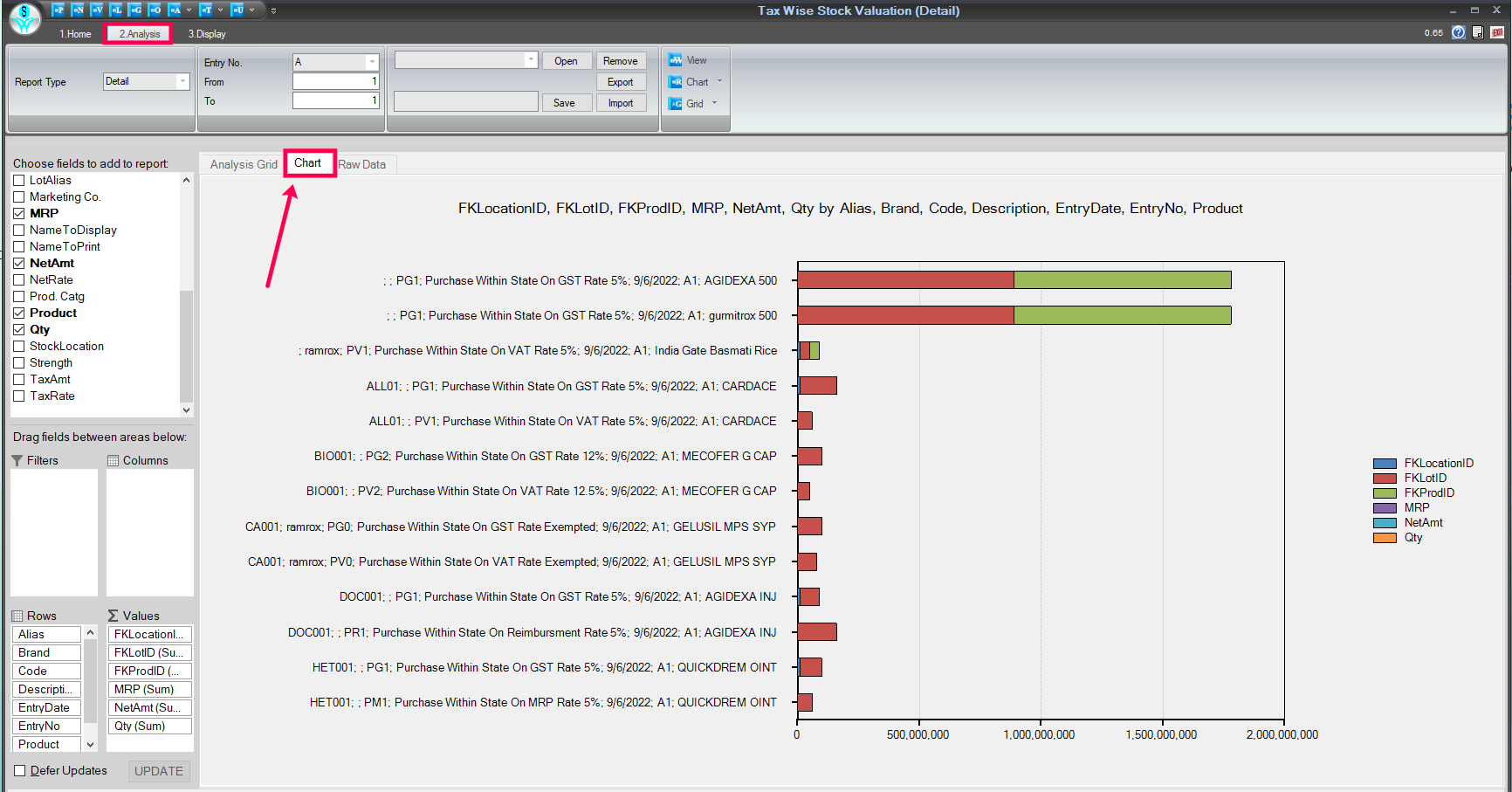1512x792 pixels.
Task: Click the Export button
Action: pos(621,82)
